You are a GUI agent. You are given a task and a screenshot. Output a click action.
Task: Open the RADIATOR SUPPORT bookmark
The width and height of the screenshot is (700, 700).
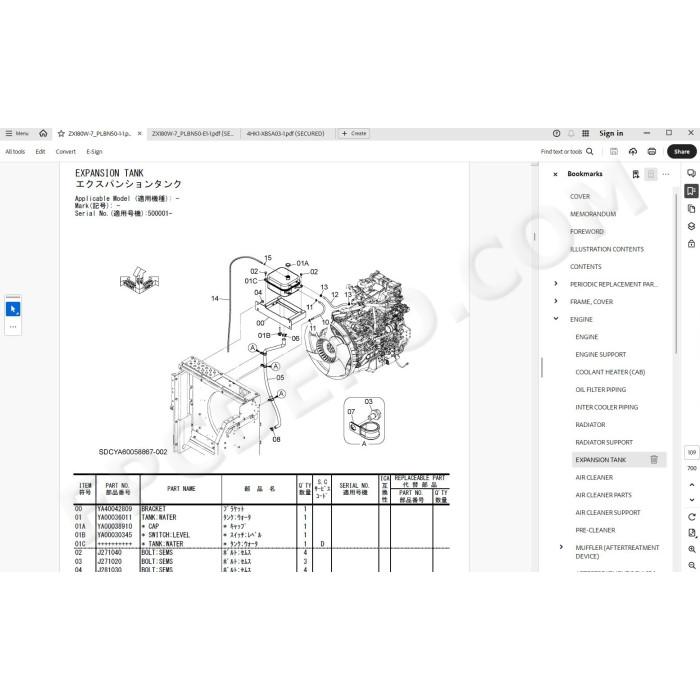pyautogui.click(x=604, y=442)
